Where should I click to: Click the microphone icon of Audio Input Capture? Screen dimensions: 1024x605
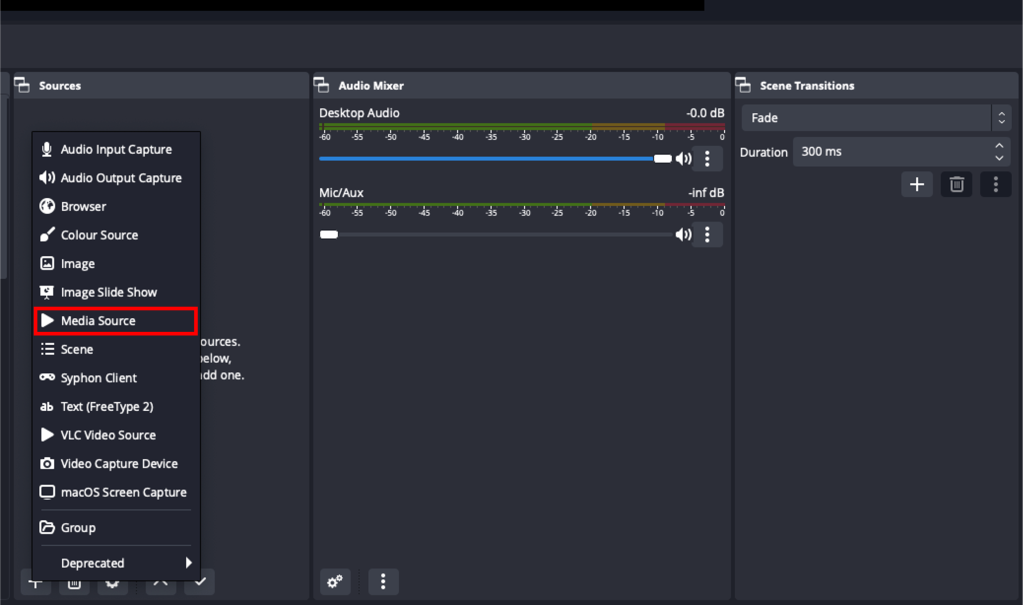coord(47,150)
